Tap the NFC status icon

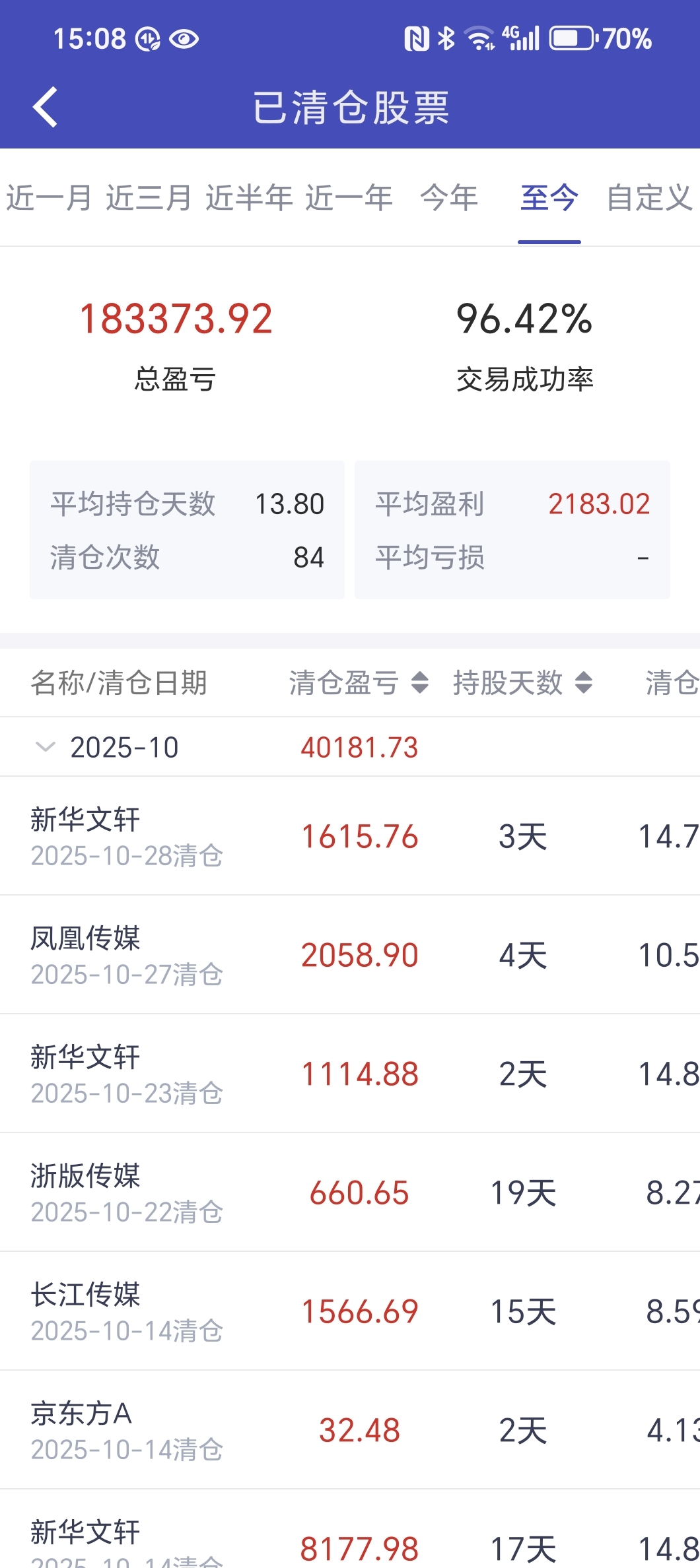click(416, 39)
